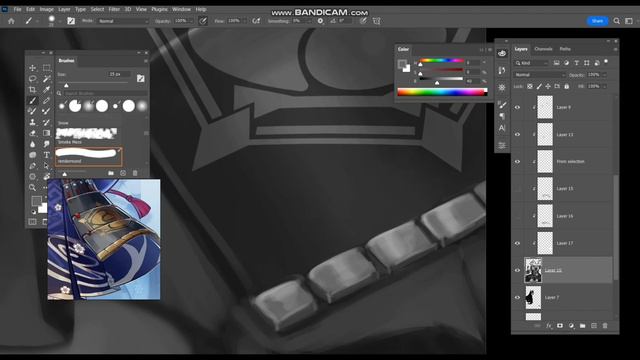This screenshot has height=360, width=640.
Task: Select the Brush tool in the toolbox
Action: [x=33, y=100]
